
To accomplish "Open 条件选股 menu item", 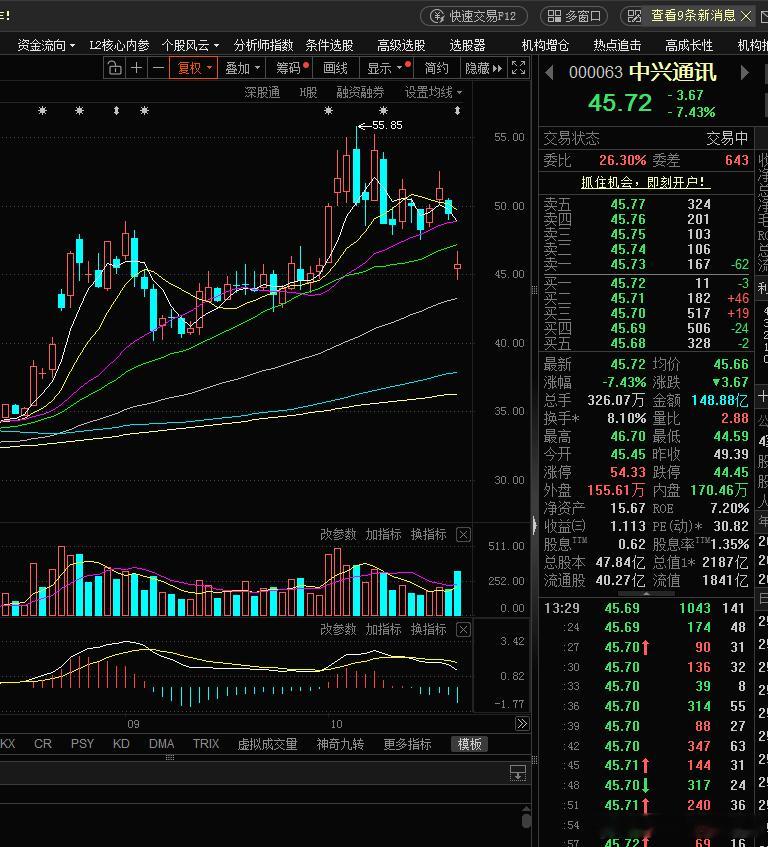I will [329, 45].
